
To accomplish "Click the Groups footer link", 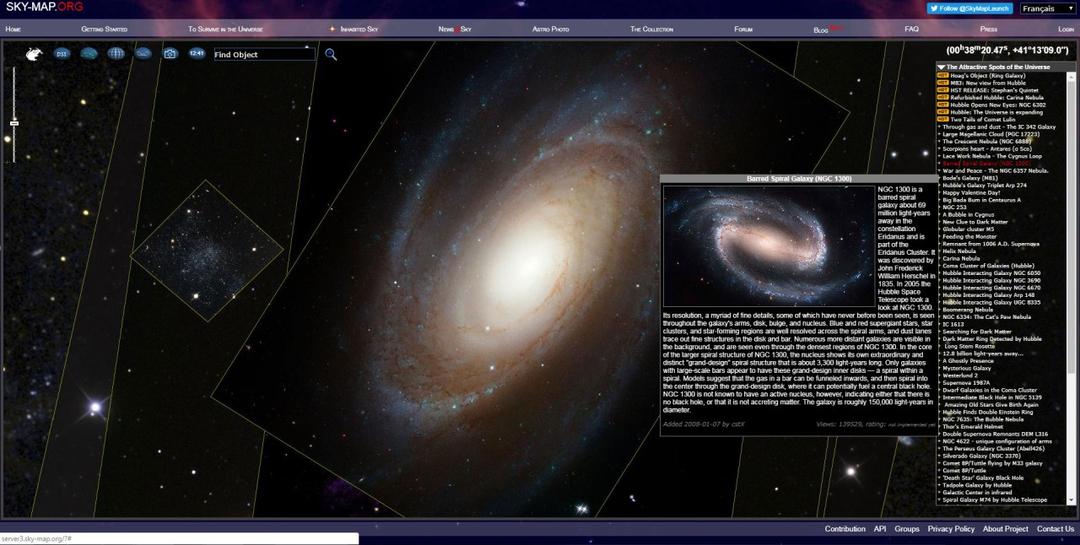I will [906, 529].
